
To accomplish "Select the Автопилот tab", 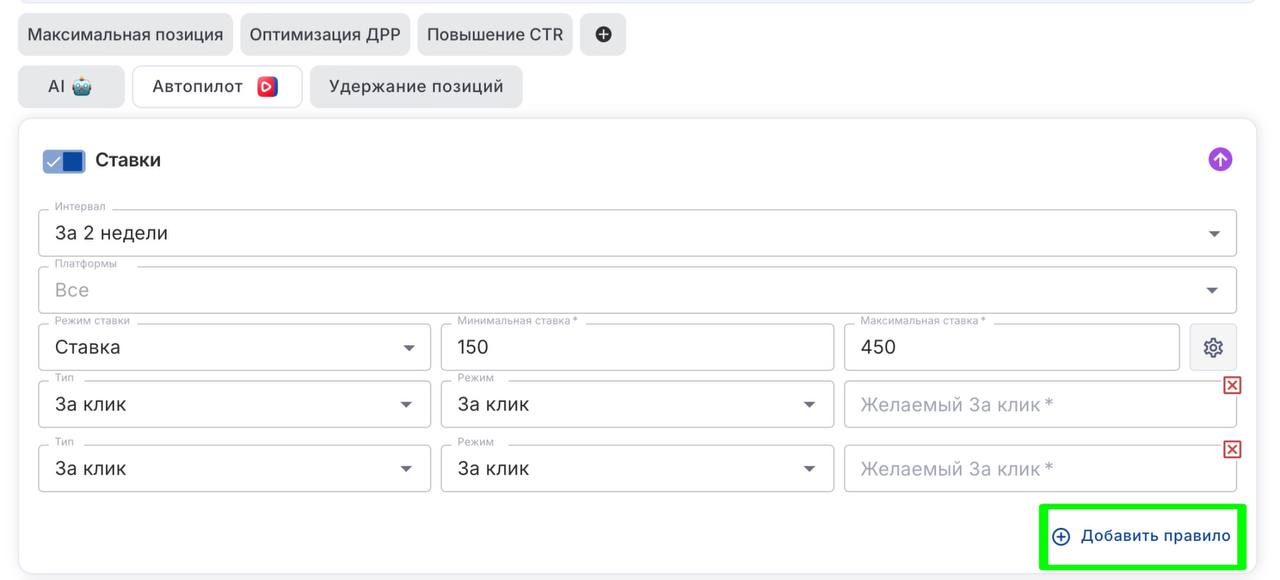I will click(x=217, y=87).
